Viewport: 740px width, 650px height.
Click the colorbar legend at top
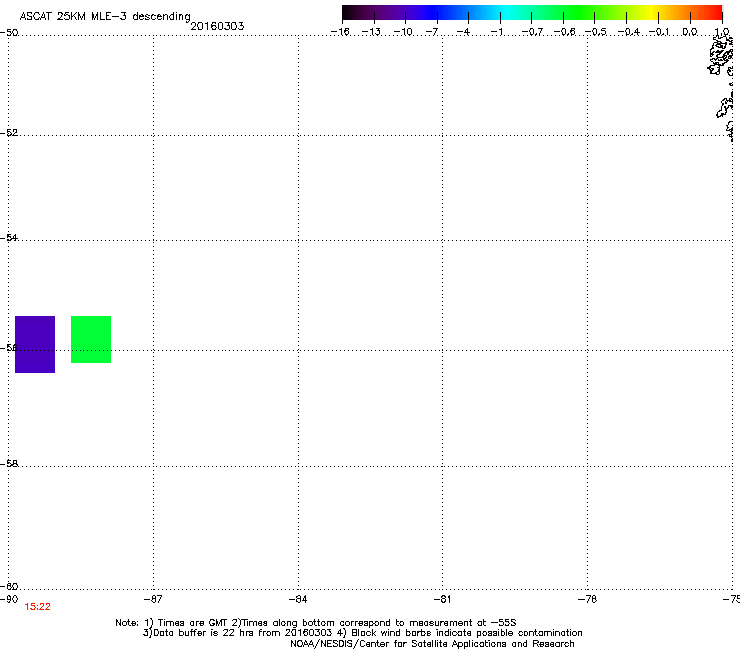pos(532,13)
